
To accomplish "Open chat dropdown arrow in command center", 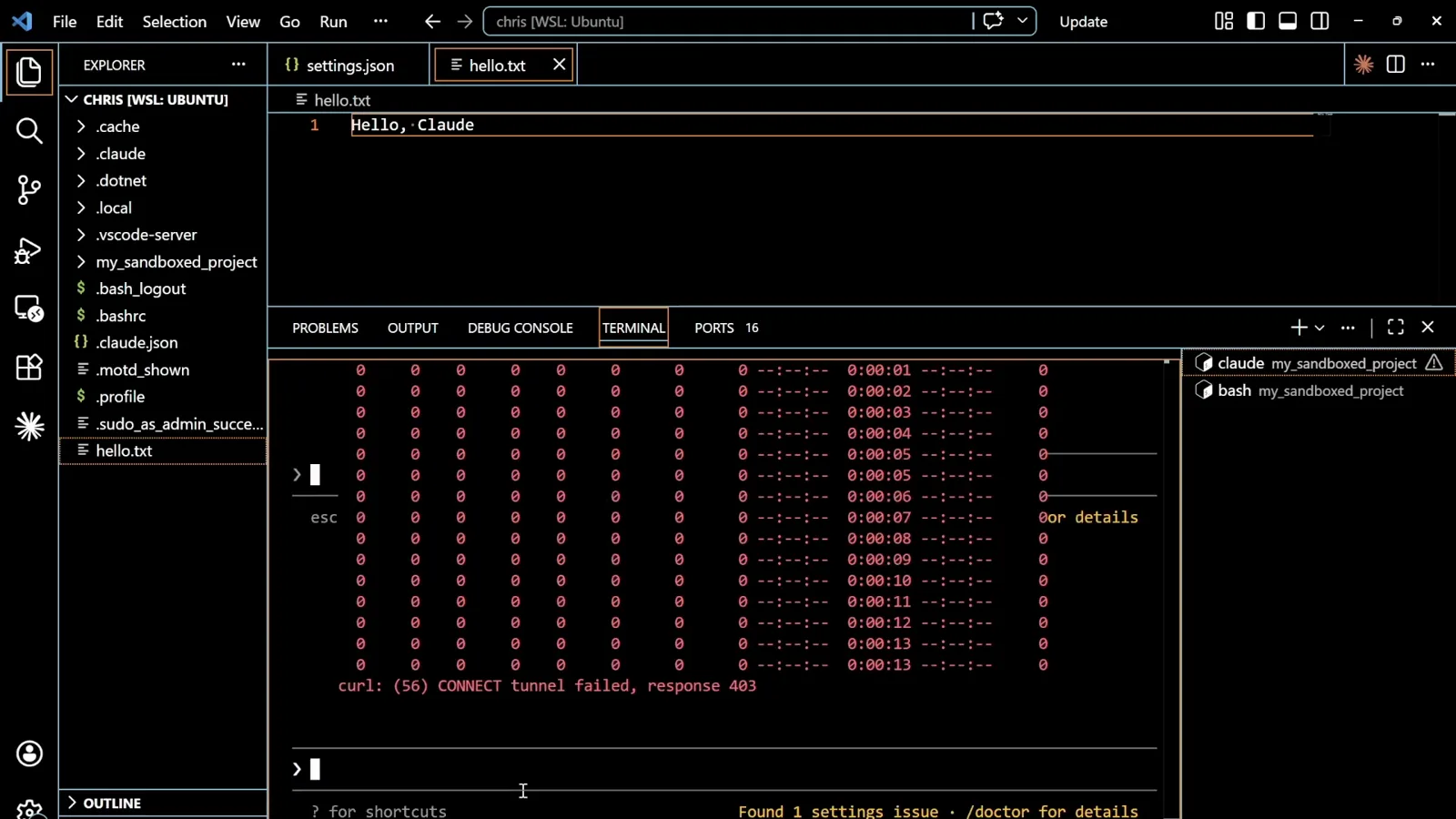I will [1023, 21].
